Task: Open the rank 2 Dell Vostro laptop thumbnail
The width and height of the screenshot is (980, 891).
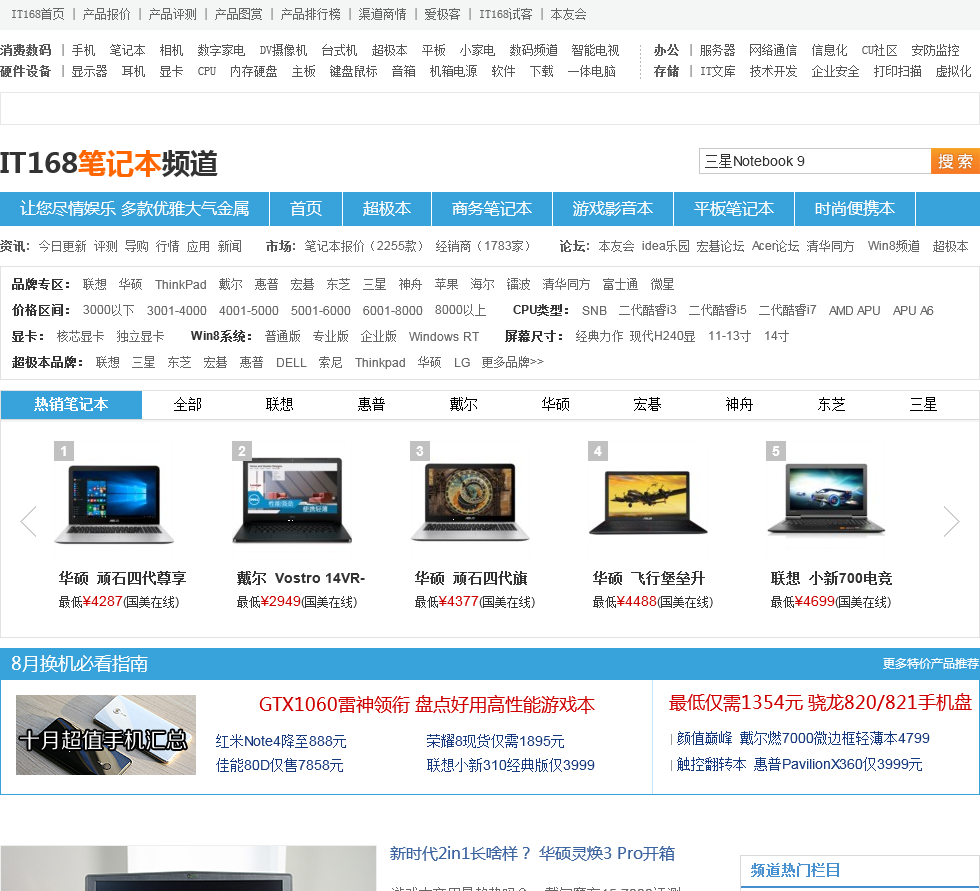Action: point(292,500)
